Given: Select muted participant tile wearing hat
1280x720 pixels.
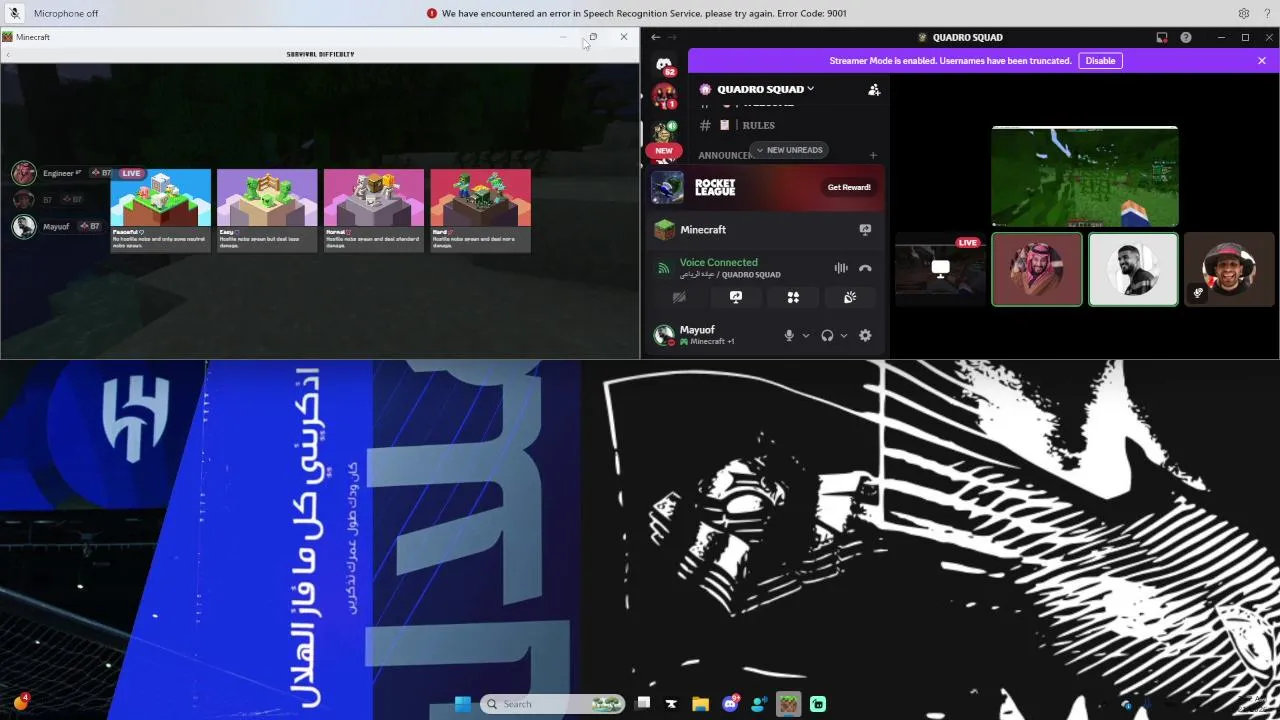Looking at the screenshot, I should (1229, 270).
